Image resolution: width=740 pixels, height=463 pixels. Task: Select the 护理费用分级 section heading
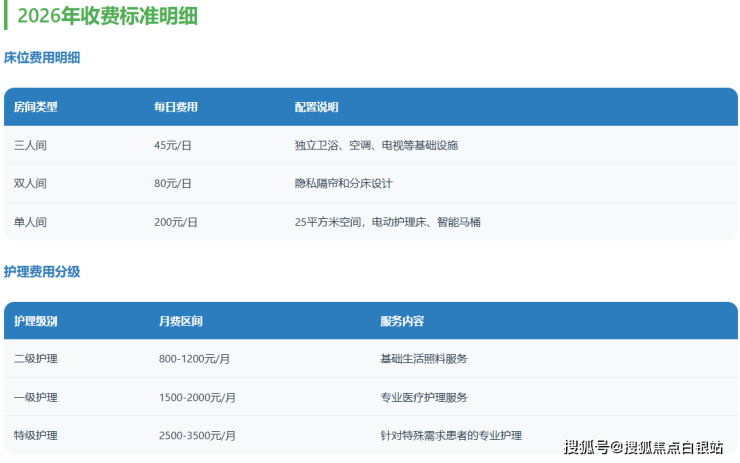pos(42,272)
